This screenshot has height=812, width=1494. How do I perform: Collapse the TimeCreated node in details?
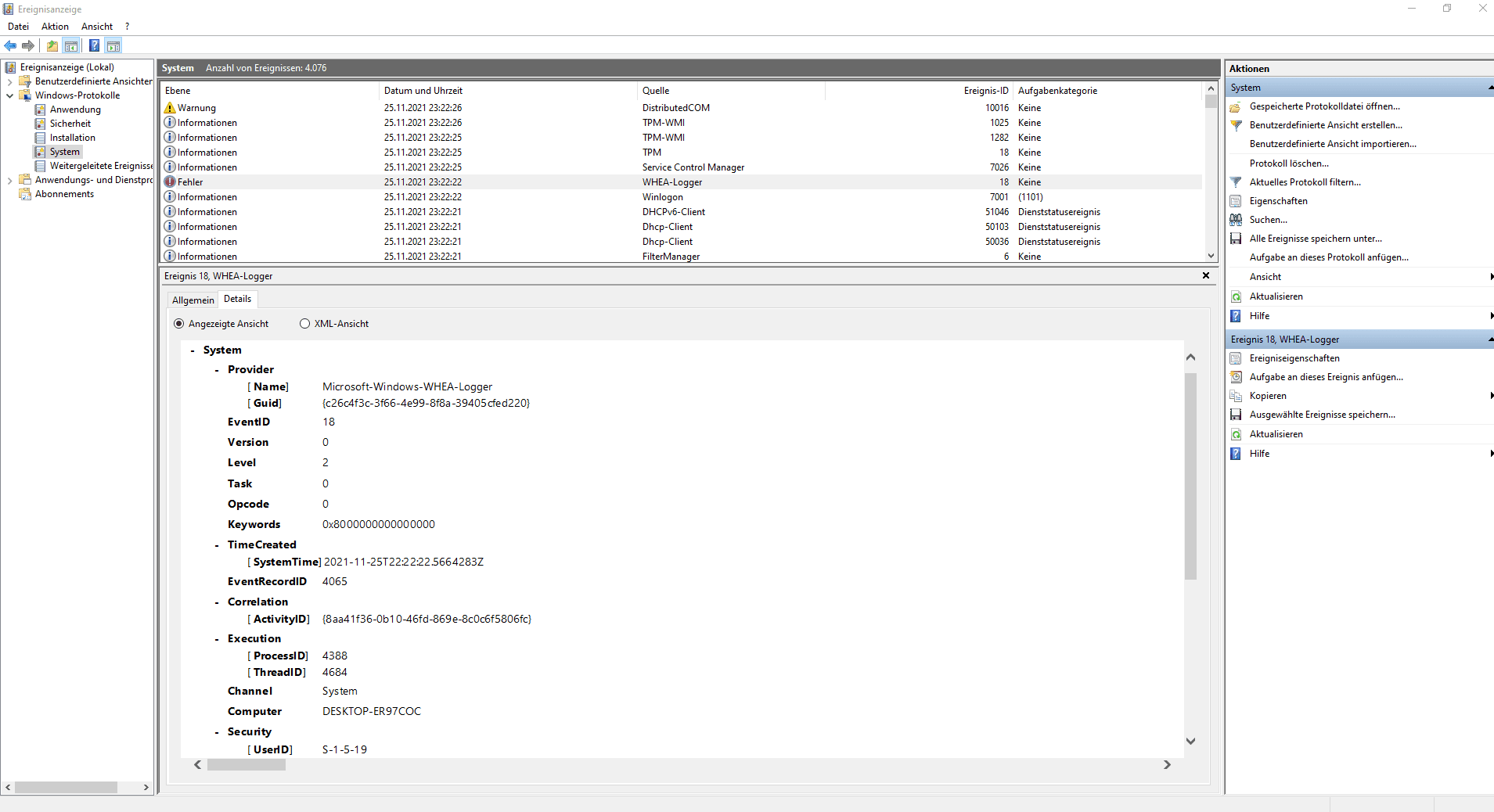(217, 545)
